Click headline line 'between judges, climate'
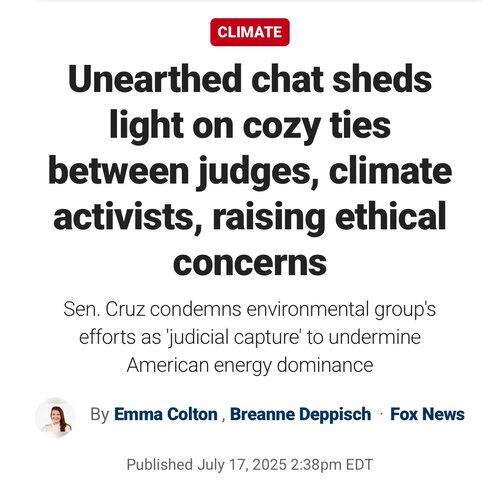Image resolution: width=500 pixels, height=485 pixels. [250, 172]
